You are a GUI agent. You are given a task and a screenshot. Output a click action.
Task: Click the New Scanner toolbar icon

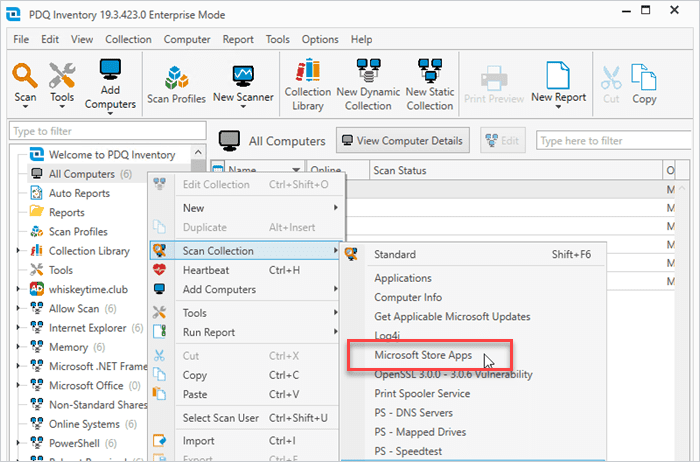243,76
